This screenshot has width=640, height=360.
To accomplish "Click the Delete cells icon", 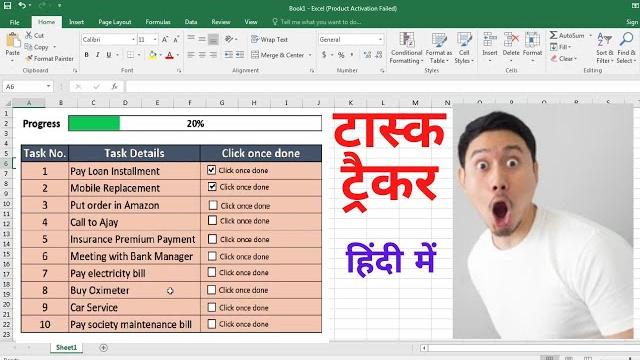I will pyautogui.click(x=511, y=41).
